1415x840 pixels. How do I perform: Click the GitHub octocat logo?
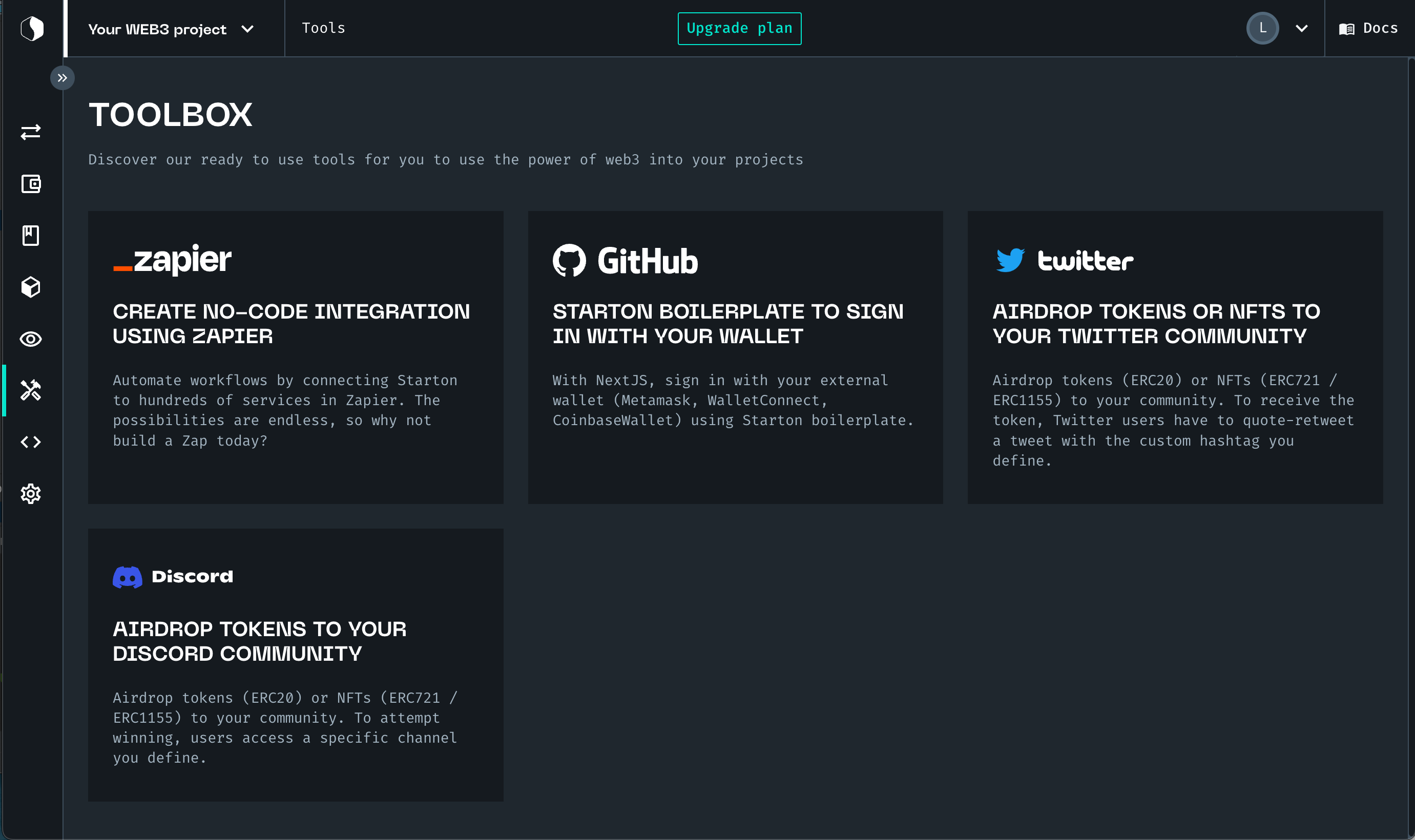click(x=569, y=260)
